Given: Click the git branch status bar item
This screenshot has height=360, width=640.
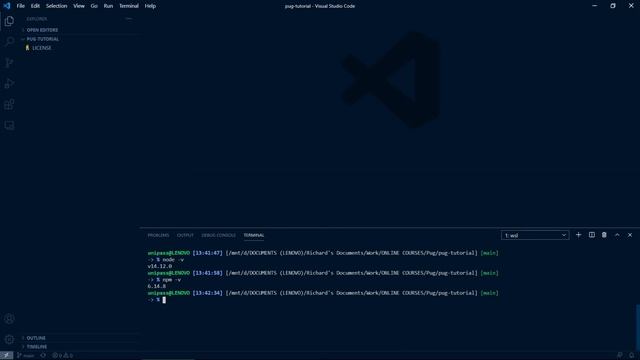Looking at the screenshot, I should tap(26, 356).
